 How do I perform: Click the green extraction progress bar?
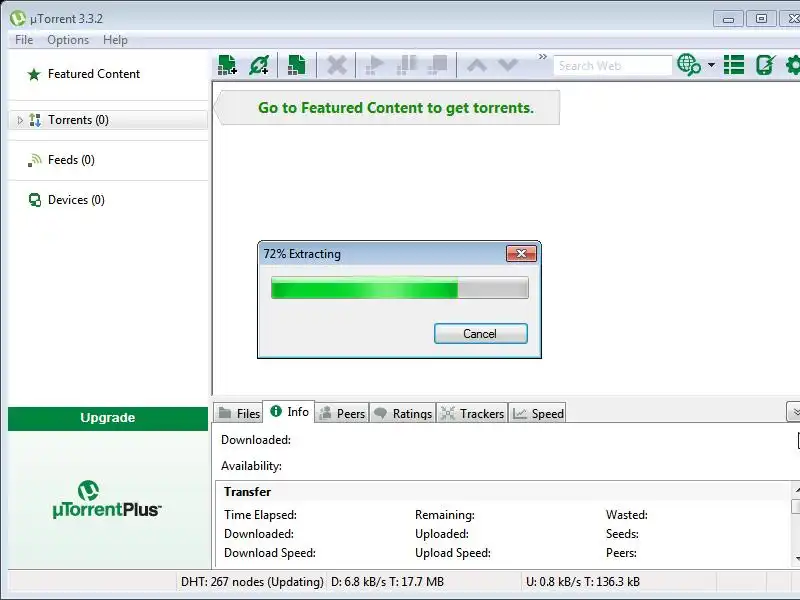399,288
